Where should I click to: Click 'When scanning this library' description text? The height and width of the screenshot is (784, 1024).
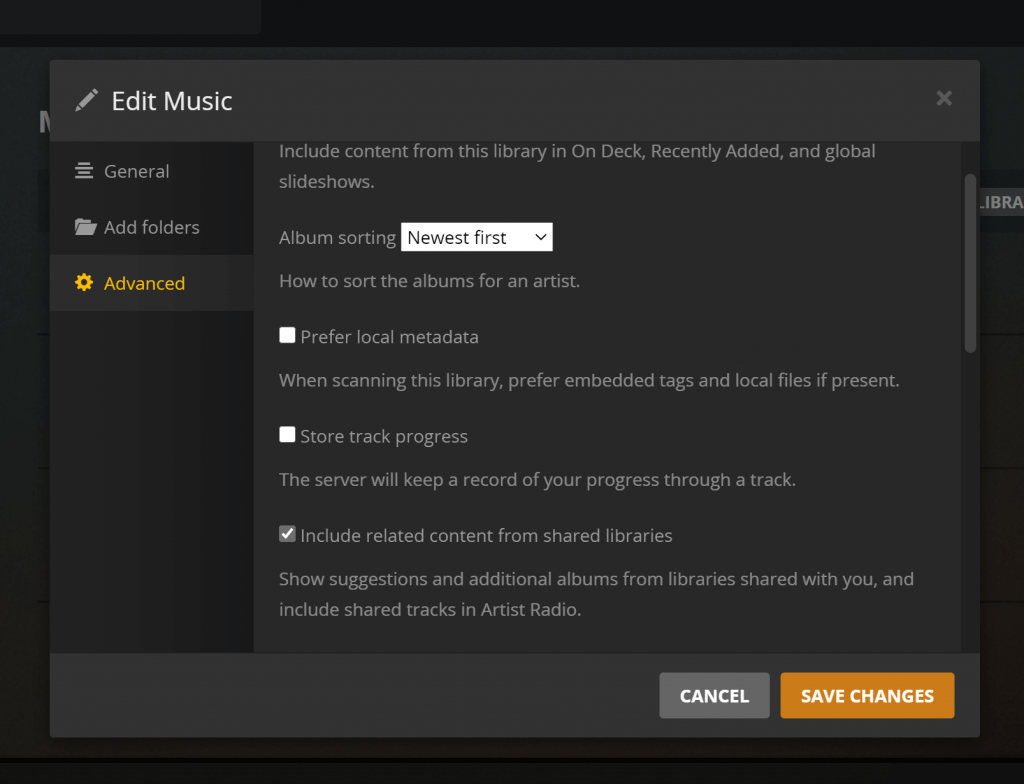tap(589, 380)
